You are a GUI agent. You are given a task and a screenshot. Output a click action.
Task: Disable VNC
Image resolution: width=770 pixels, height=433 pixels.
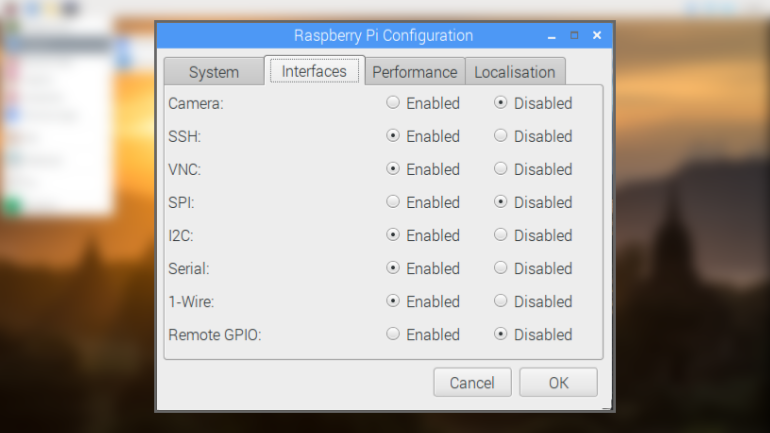pyautogui.click(x=500, y=169)
